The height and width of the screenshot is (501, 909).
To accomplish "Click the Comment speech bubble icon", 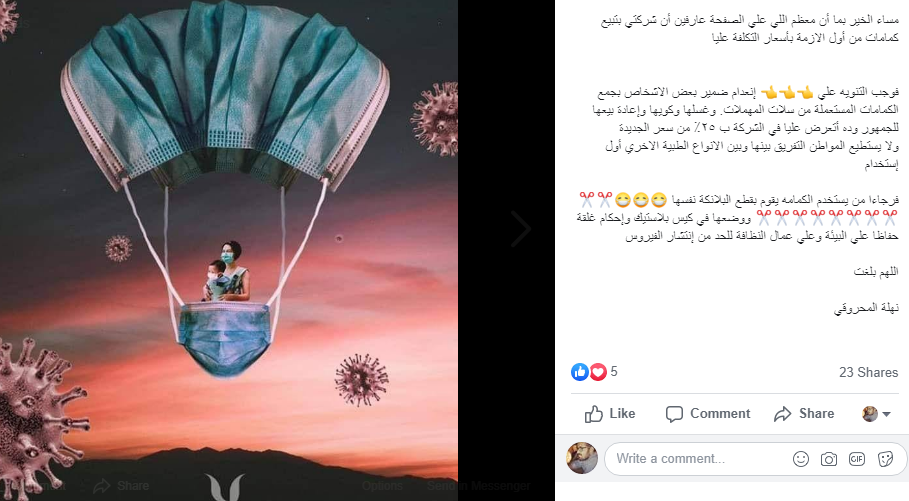I will click(x=674, y=414).
